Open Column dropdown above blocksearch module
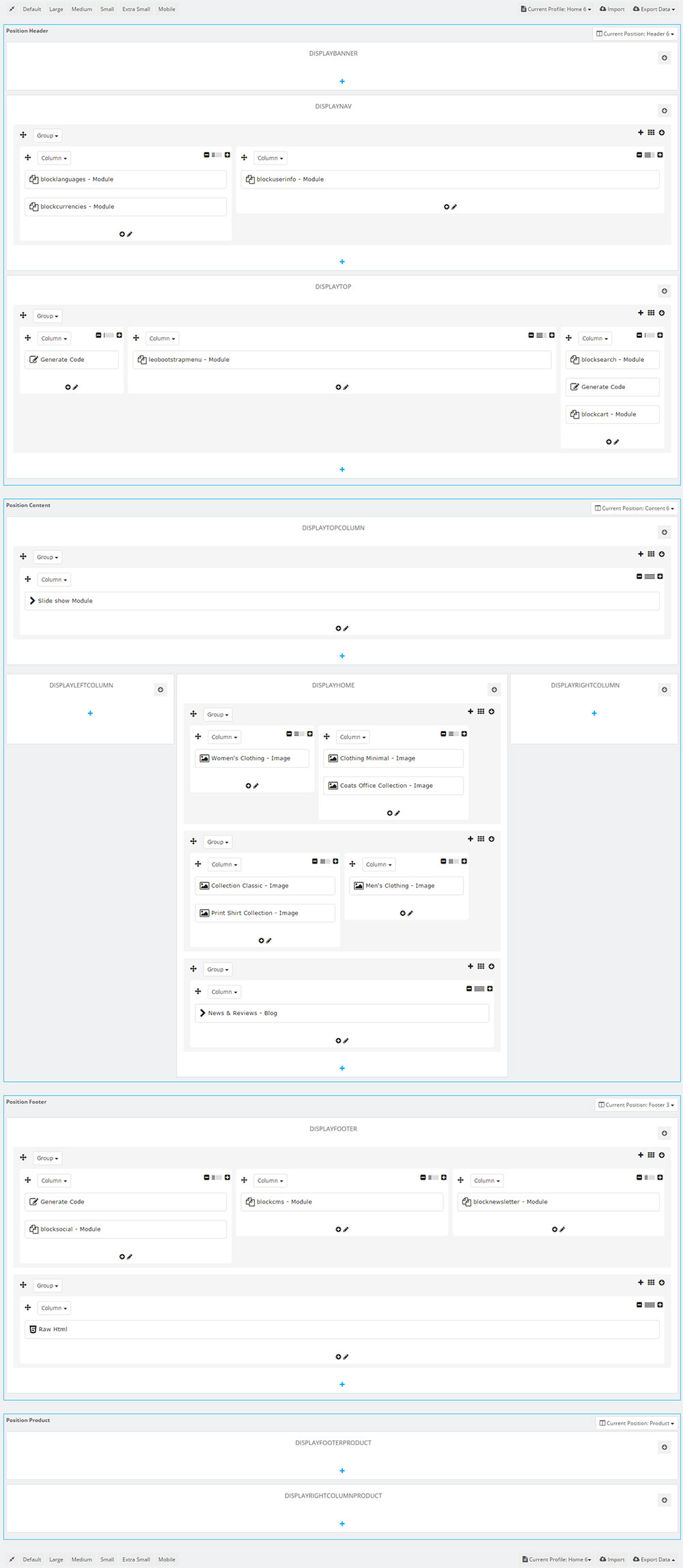Viewport: 683px width, 1568px height. 595,338
